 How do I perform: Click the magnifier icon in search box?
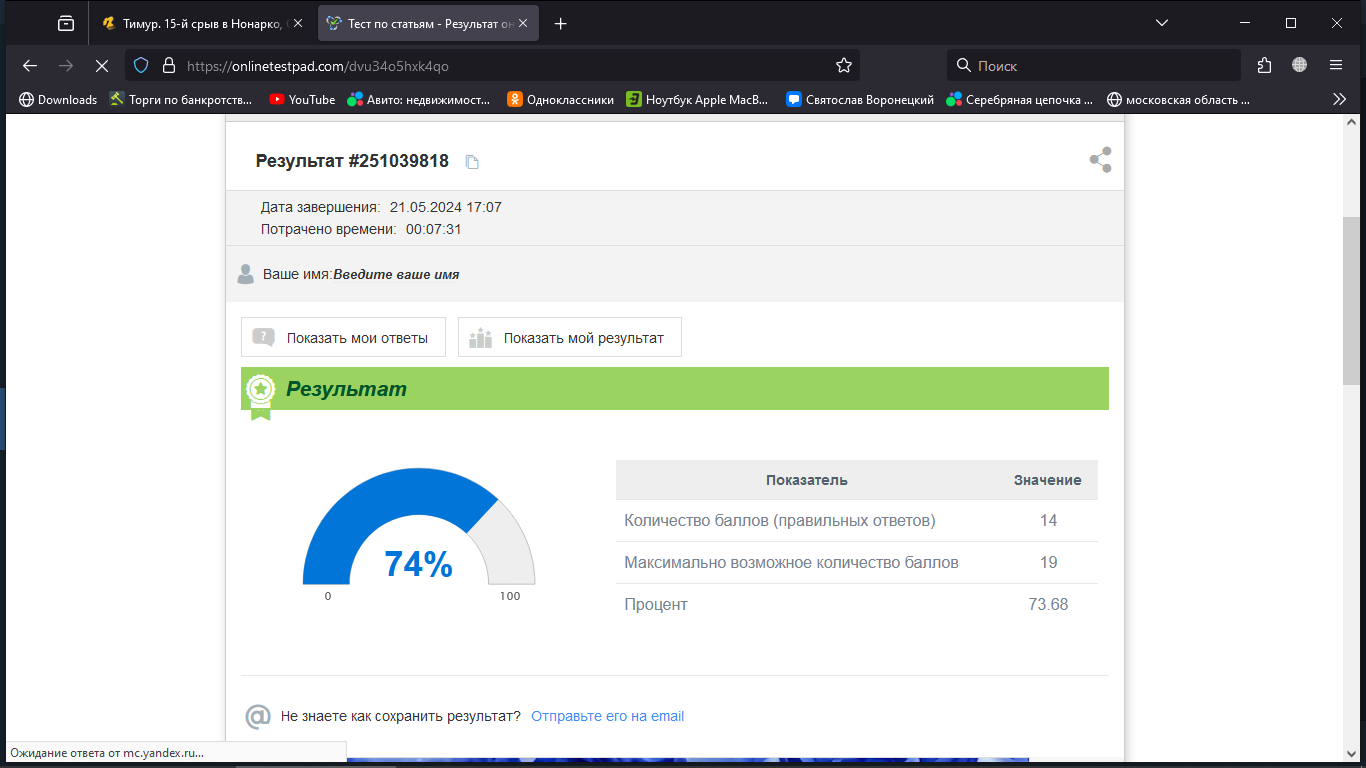tap(964, 65)
